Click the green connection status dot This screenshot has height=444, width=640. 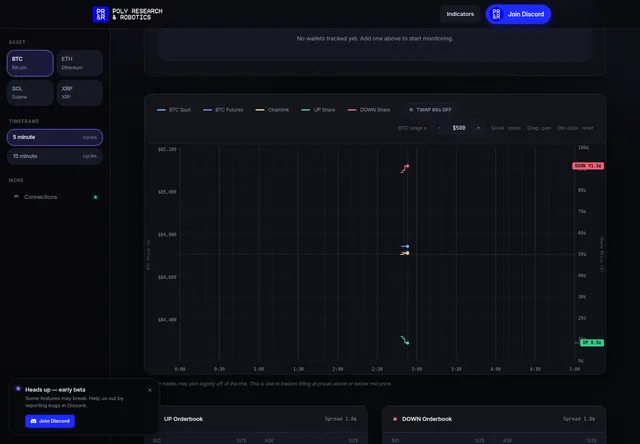[96, 197]
